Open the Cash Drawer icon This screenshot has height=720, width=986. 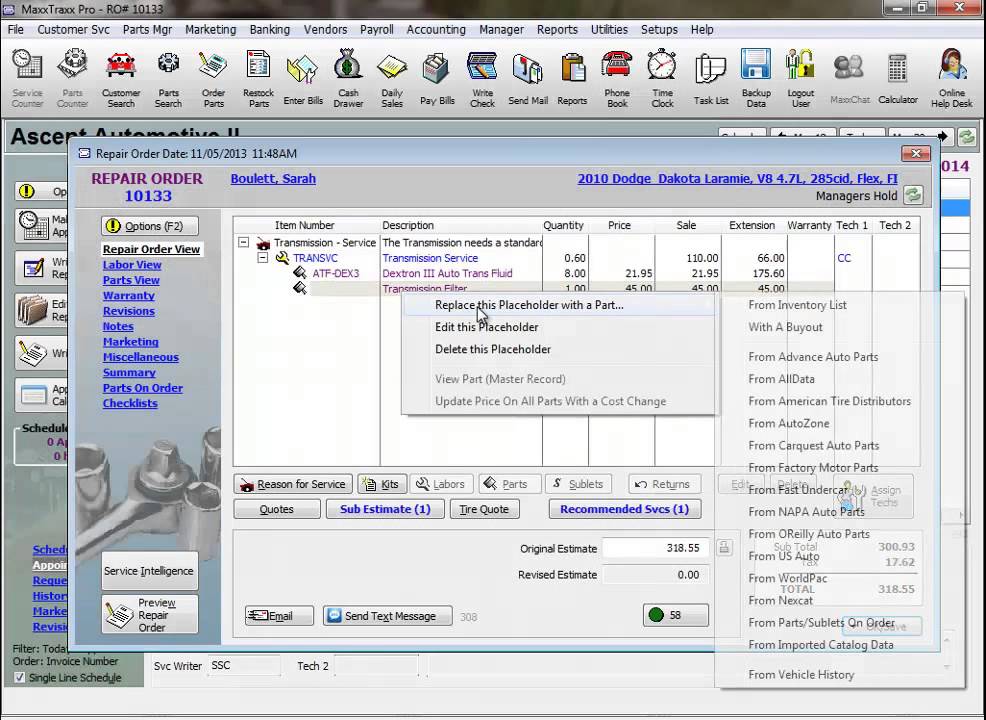click(348, 78)
